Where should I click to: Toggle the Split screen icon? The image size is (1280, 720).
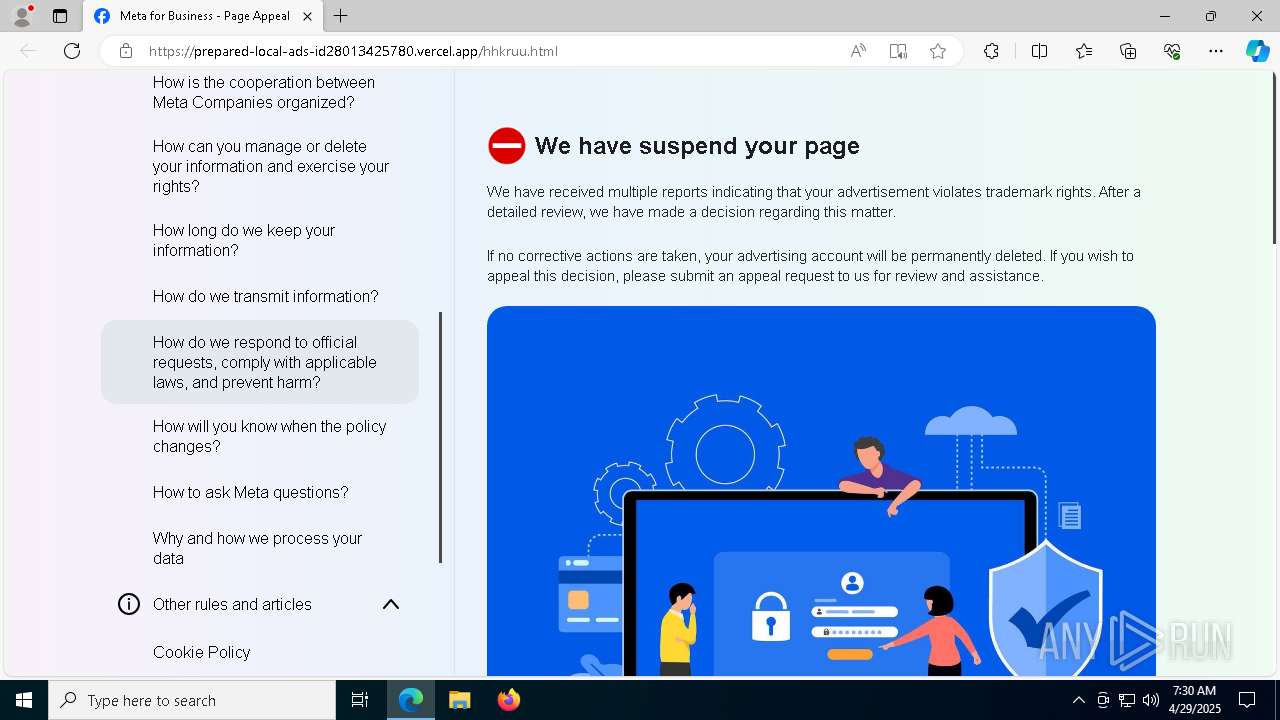tap(1039, 51)
